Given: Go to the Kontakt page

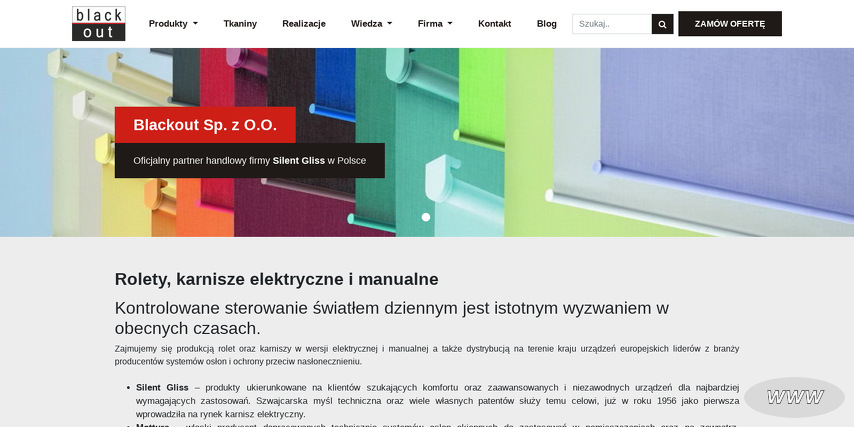Looking at the screenshot, I should (495, 24).
